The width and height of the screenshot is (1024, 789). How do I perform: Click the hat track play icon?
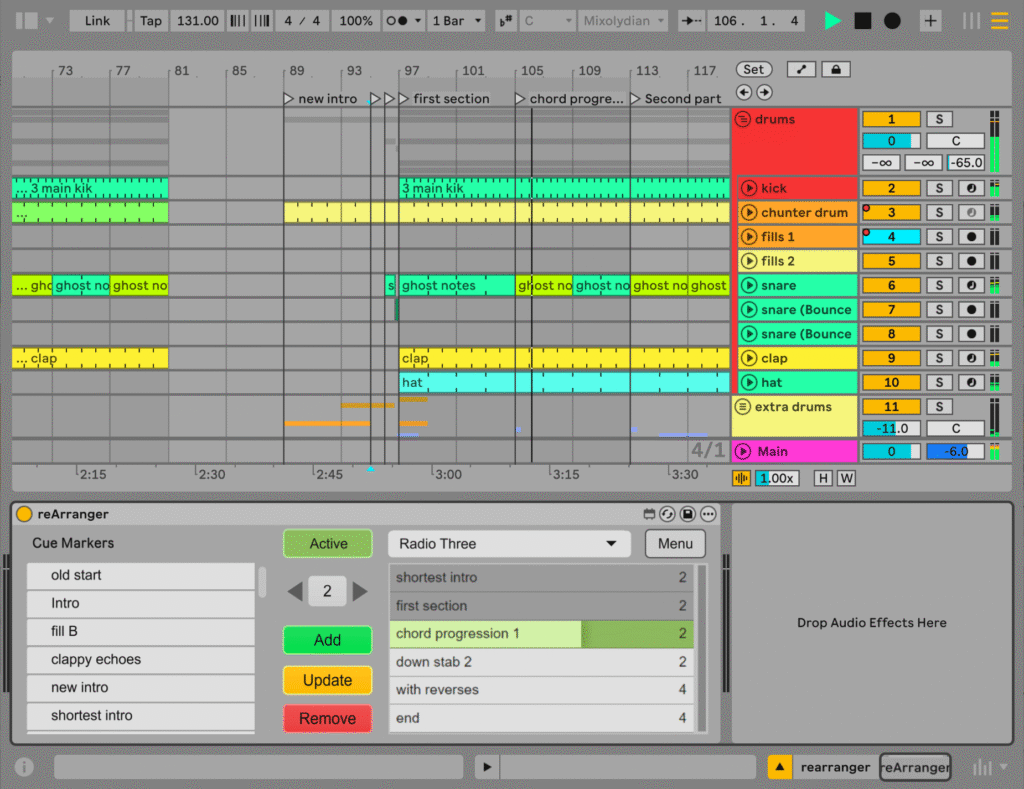(749, 382)
